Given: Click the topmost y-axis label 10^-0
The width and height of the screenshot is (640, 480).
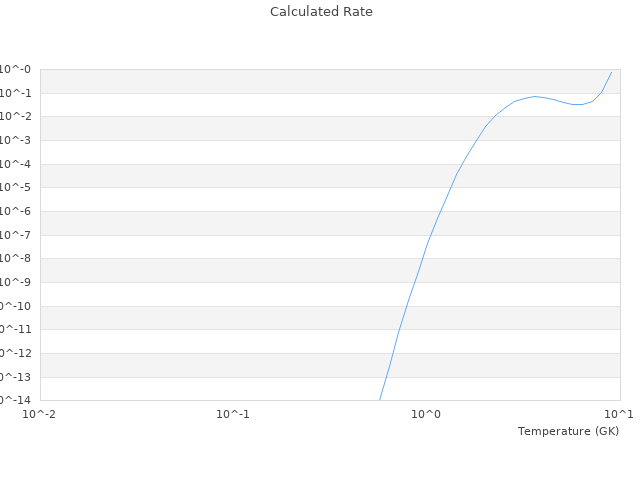Looking at the screenshot, I should pyautogui.click(x=16, y=70).
